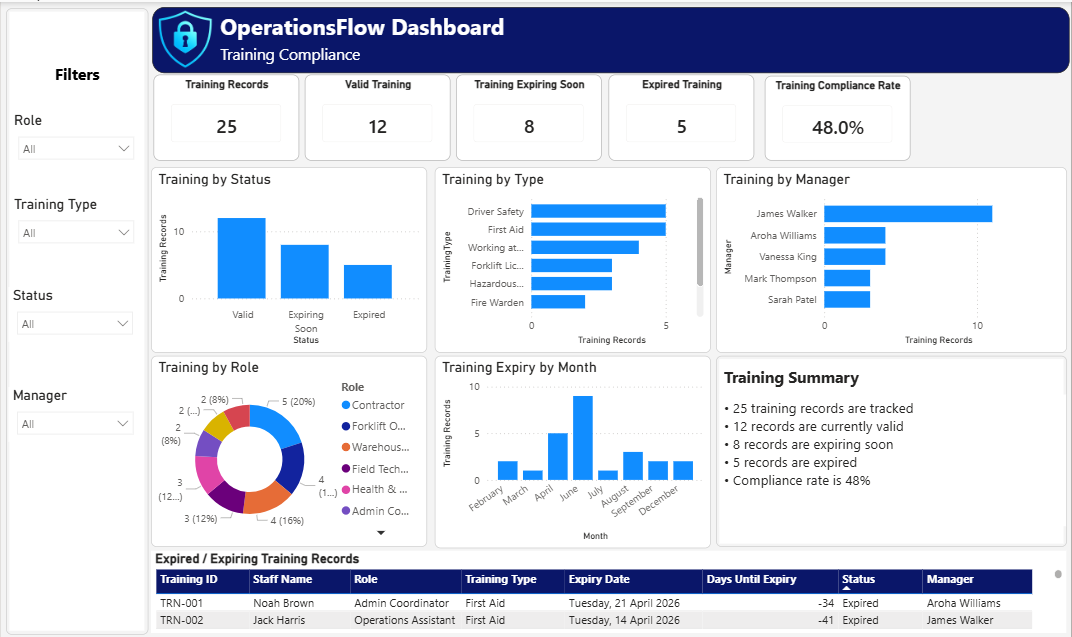Select the Valid Training card value 12
The height and width of the screenshot is (637, 1072).
pos(377,126)
